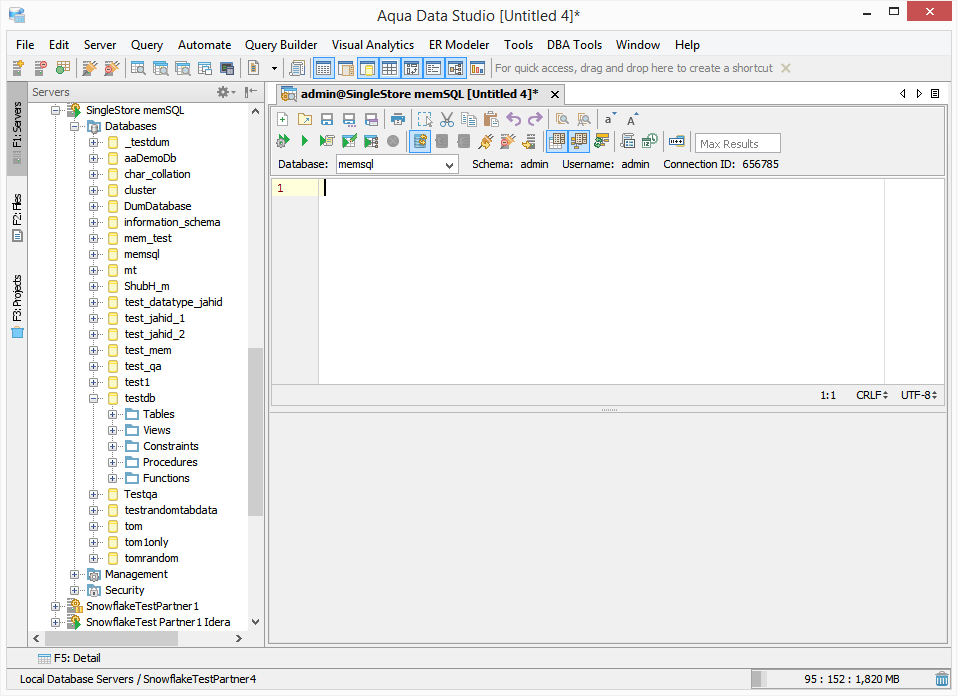Viewport: 958px width, 696px height.
Task: Open the F5: Detail panel
Action: point(69,658)
